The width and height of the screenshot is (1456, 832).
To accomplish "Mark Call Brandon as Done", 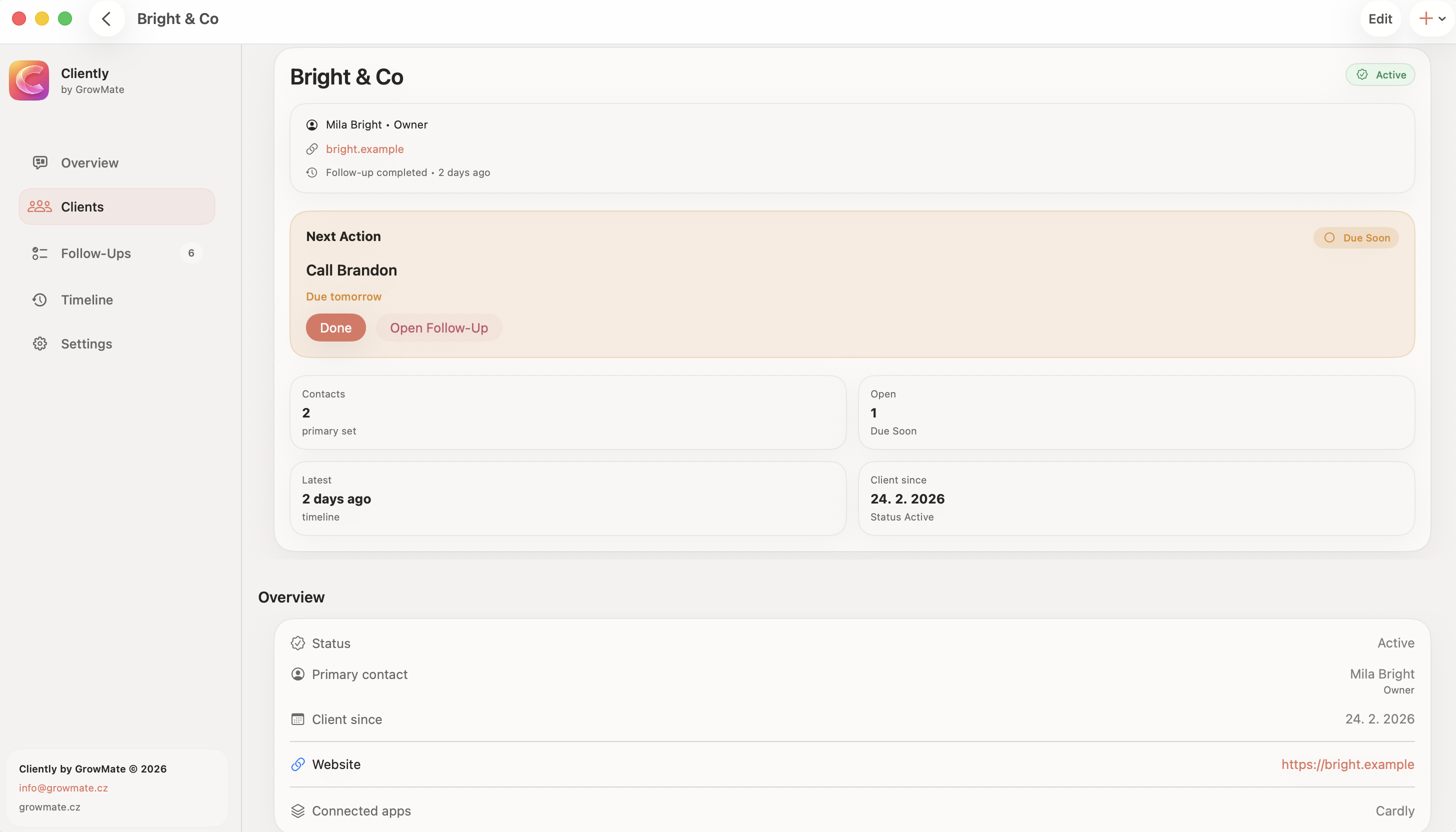I will (335, 327).
